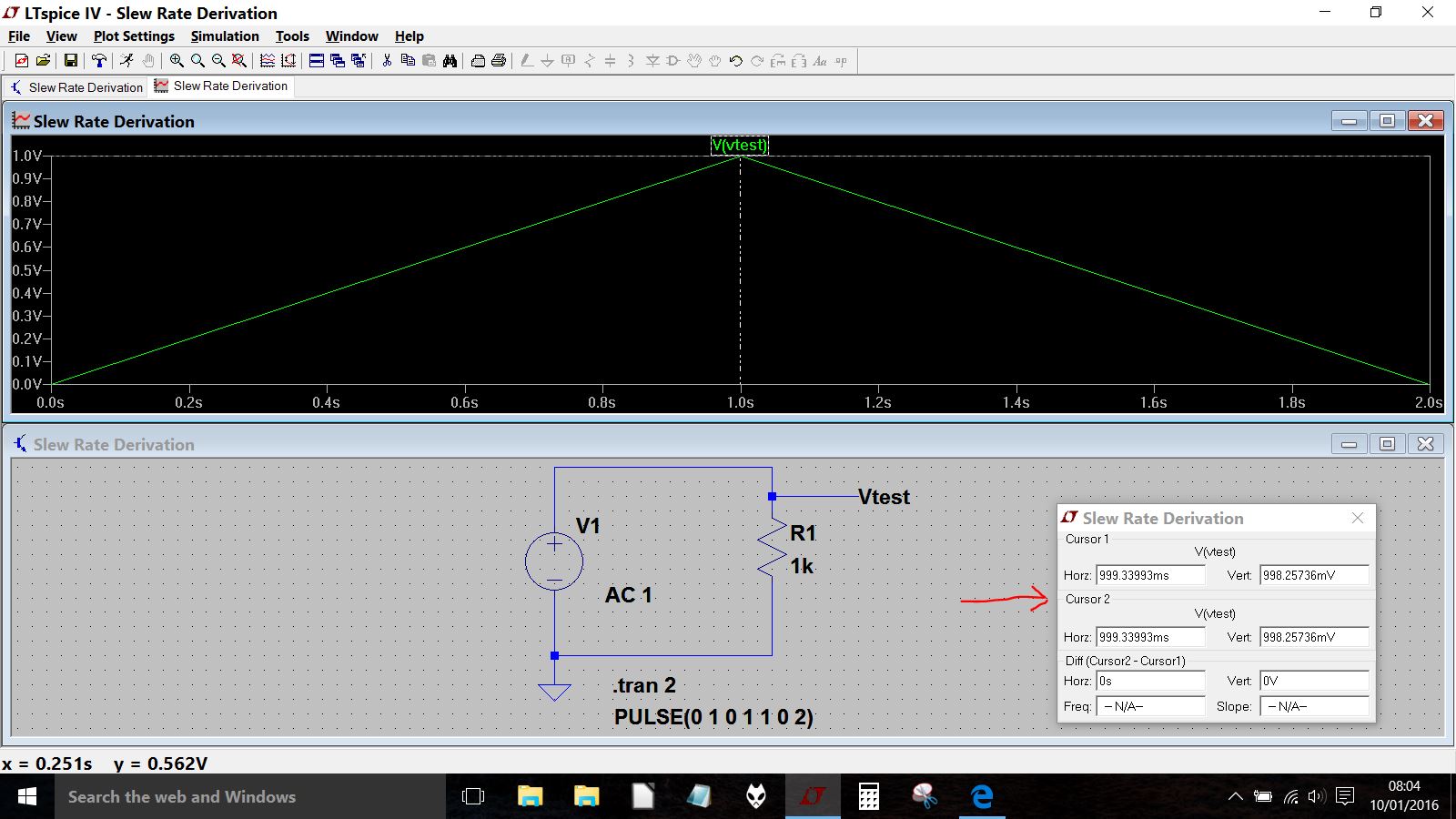Viewport: 1456px width, 819px height.
Task: Open the File menu
Action: (x=19, y=36)
